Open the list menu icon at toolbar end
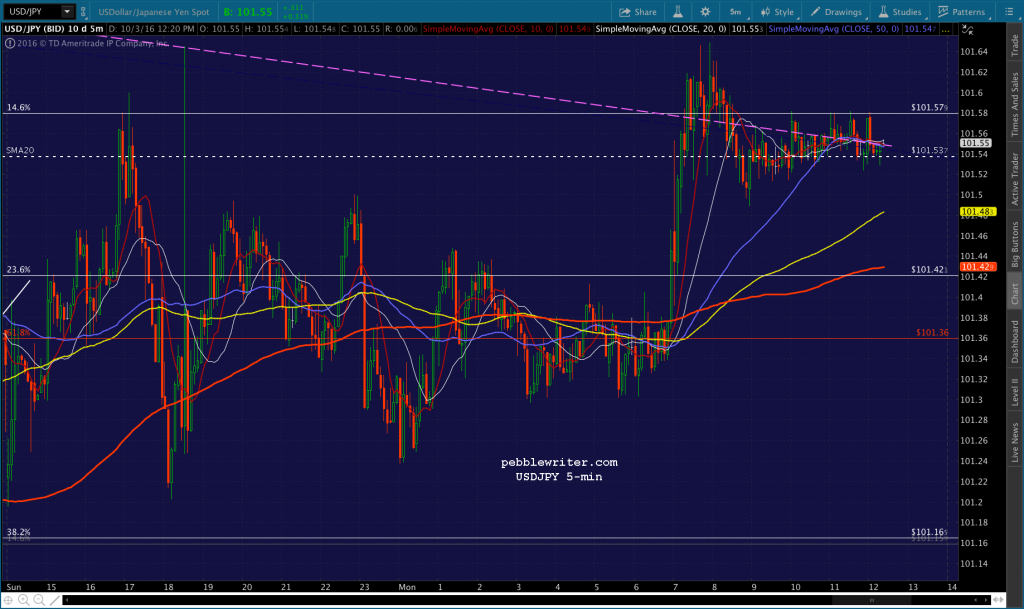This screenshot has height=609, width=1024. pyautogui.click(x=1008, y=12)
